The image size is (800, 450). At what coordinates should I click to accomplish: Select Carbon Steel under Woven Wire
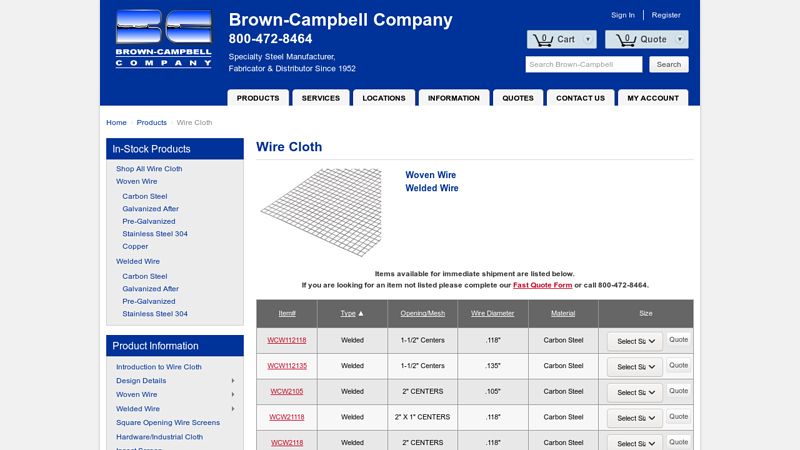144,196
